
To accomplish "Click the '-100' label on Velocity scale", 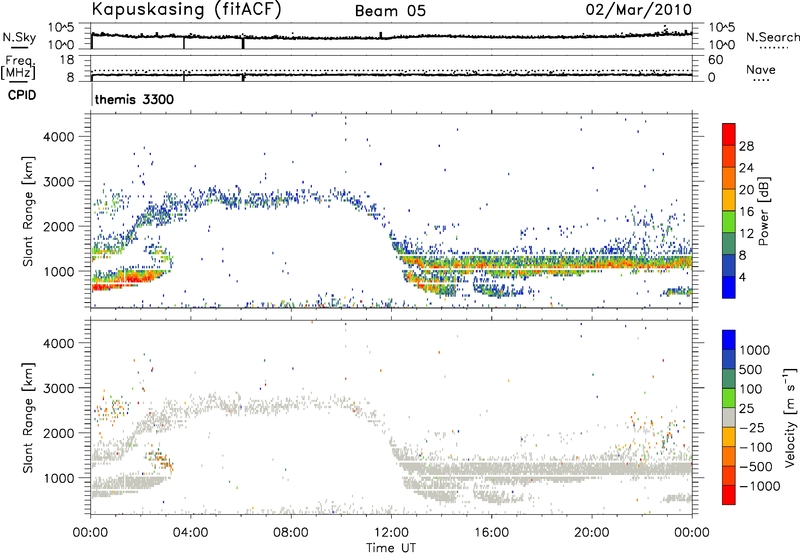I will click(x=756, y=447).
